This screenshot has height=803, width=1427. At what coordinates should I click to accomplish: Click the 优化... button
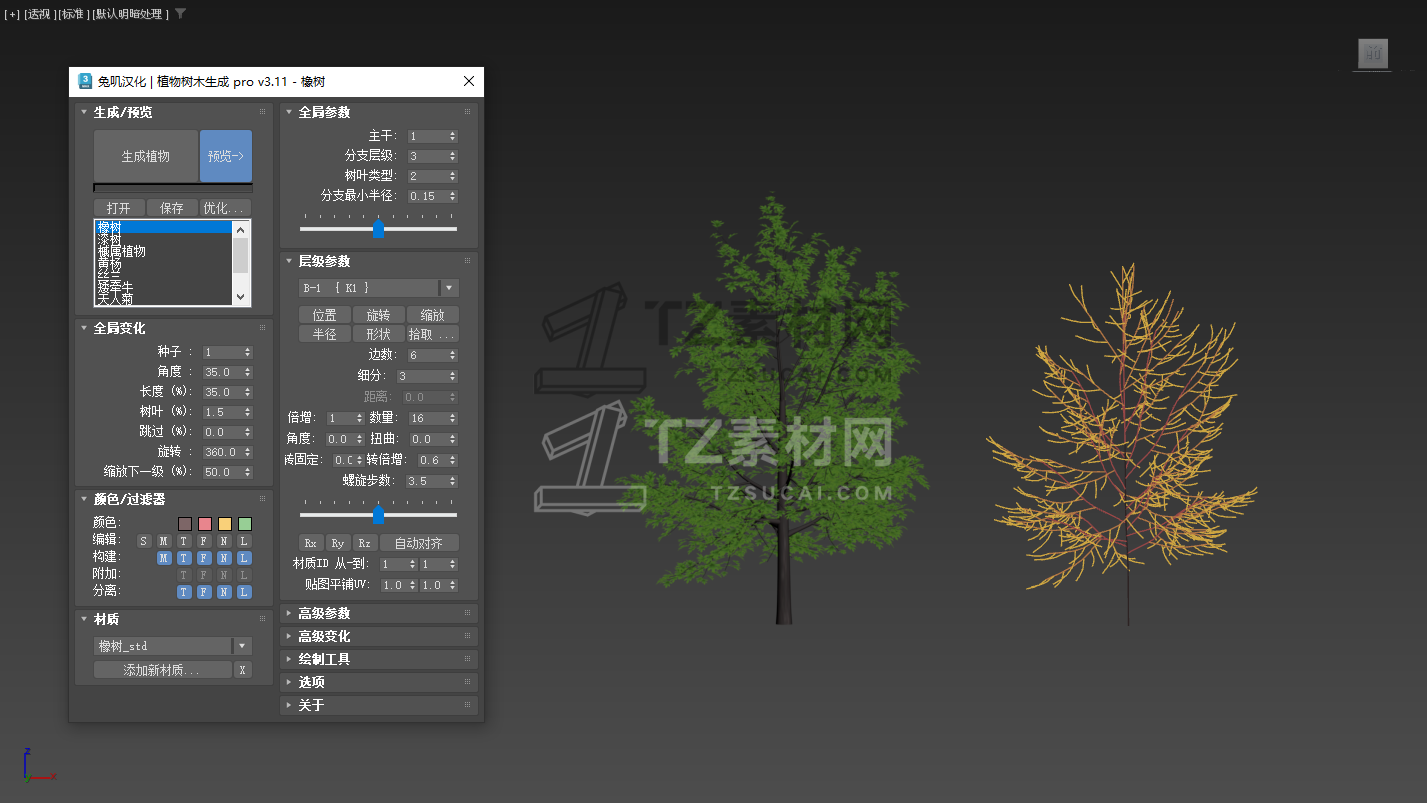225,208
